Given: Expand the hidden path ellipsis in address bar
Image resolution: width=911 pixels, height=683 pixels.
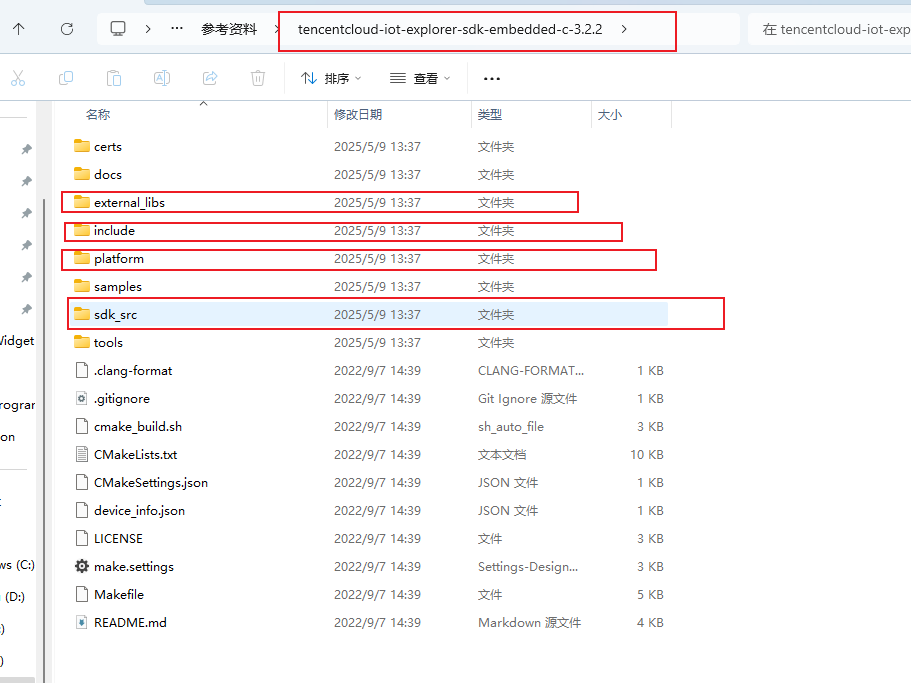Looking at the screenshot, I should (x=177, y=28).
